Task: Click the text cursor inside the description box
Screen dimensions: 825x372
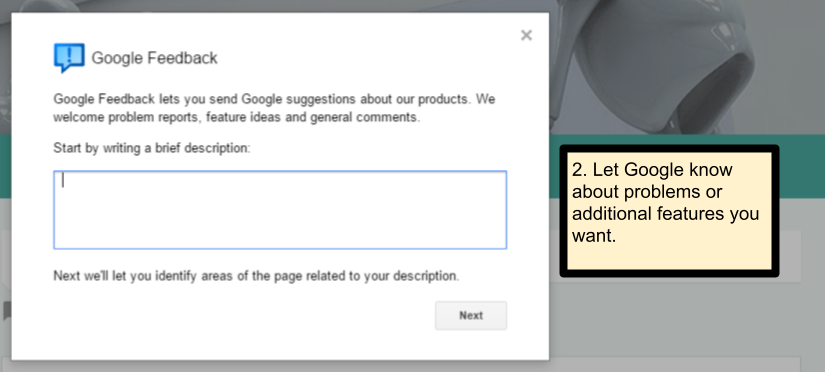Action: click(x=63, y=180)
